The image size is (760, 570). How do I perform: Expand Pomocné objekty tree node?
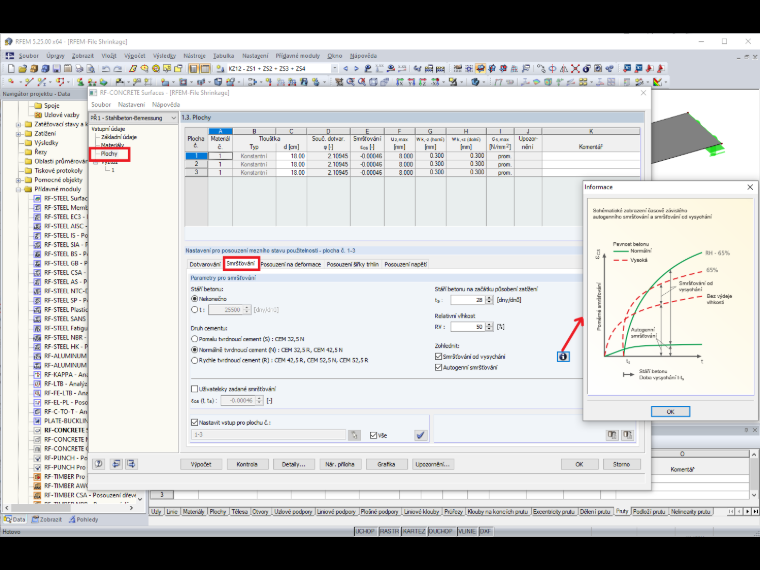tap(19, 180)
